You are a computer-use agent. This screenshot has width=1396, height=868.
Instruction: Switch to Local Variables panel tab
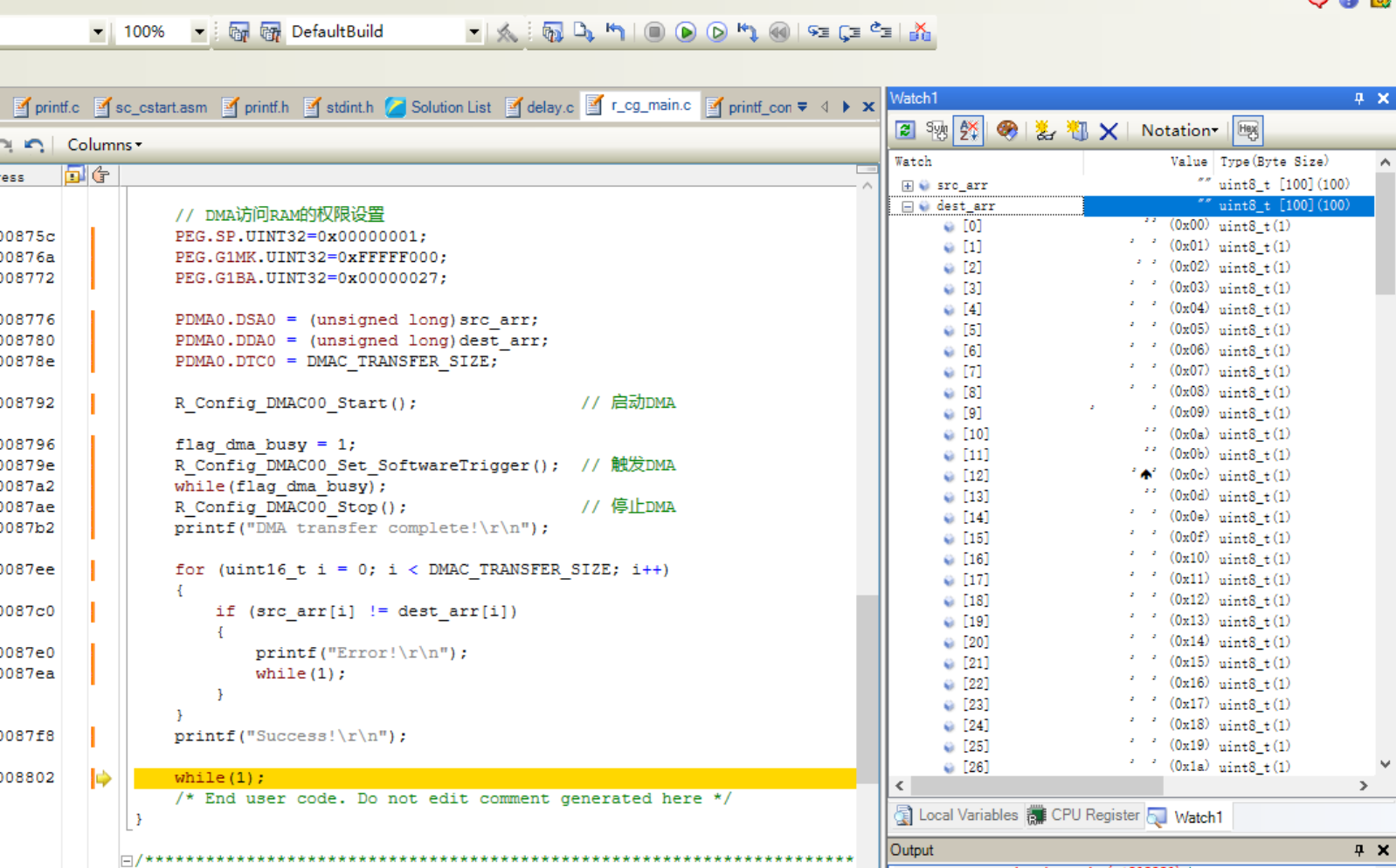[x=957, y=816]
